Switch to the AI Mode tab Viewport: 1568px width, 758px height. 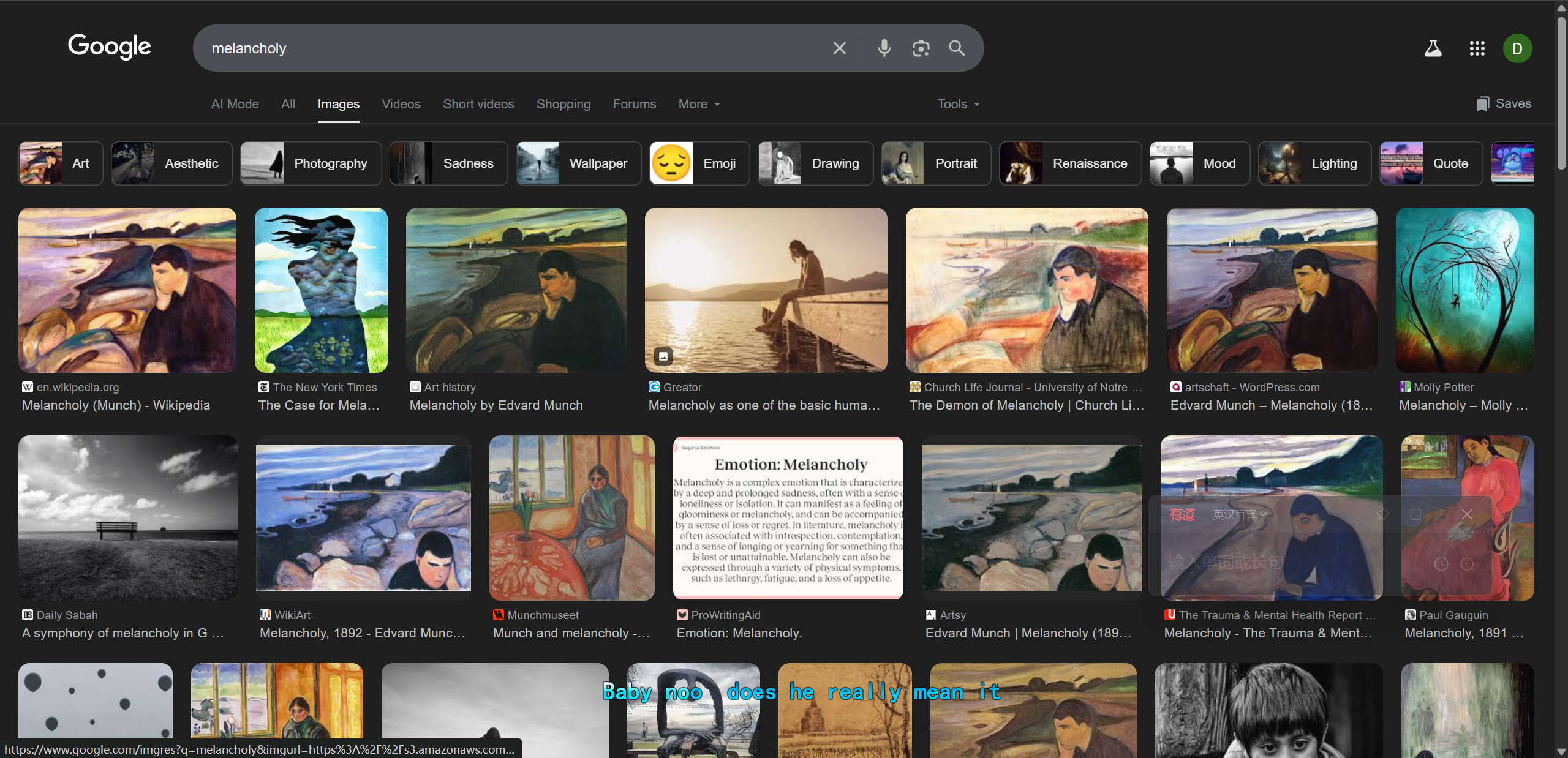tap(235, 104)
